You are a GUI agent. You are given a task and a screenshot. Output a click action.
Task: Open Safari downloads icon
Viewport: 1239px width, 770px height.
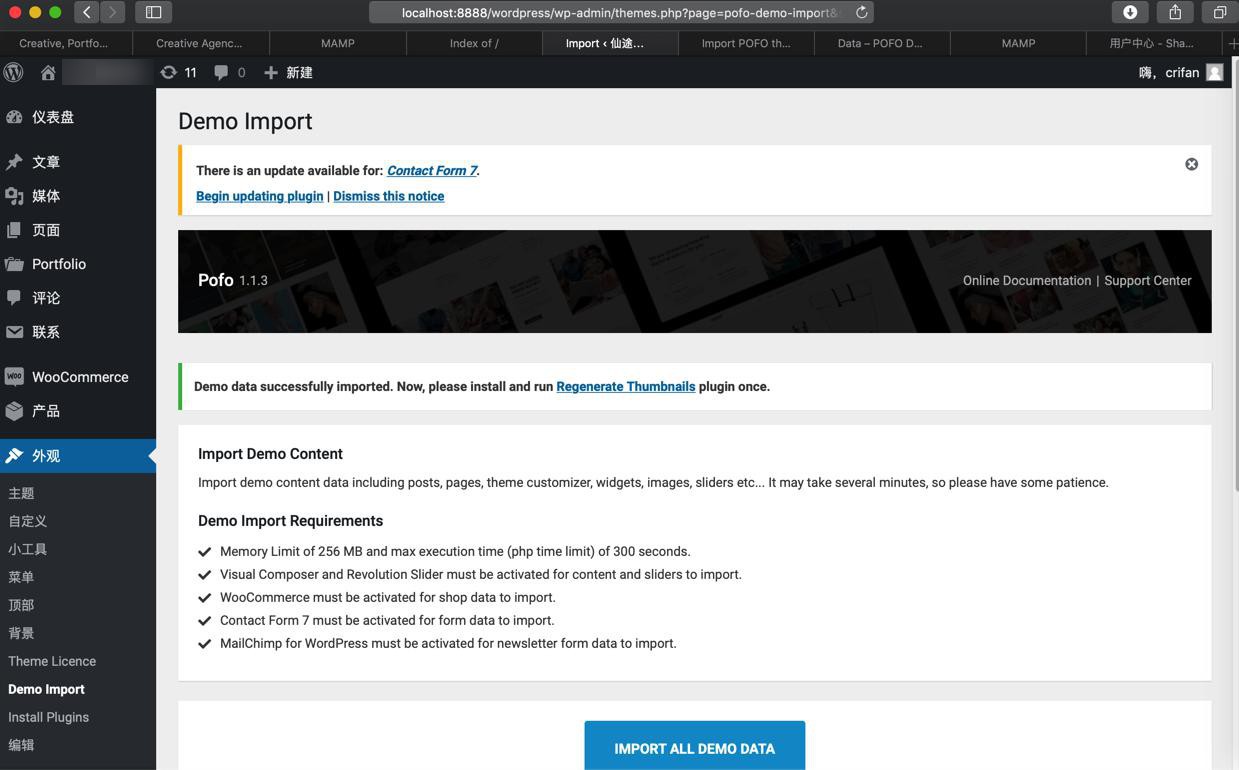click(1130, 12)
